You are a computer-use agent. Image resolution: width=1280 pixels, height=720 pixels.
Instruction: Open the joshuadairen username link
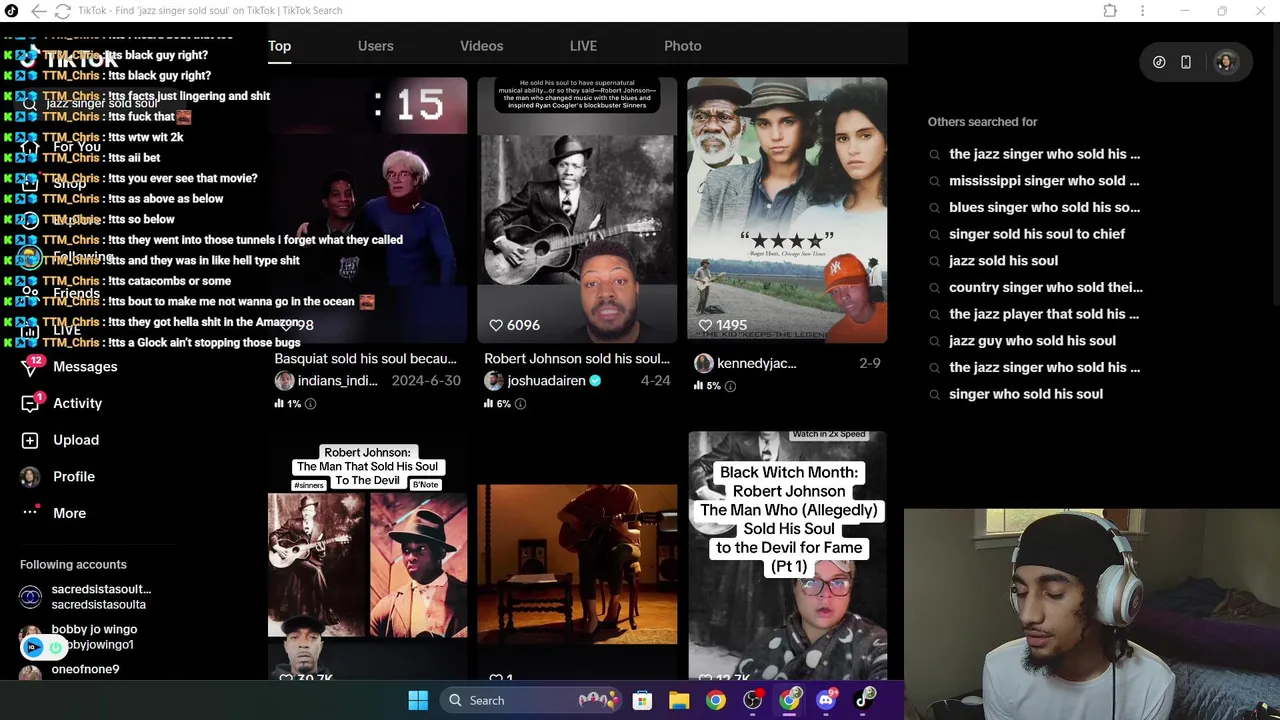click(546, 381)
